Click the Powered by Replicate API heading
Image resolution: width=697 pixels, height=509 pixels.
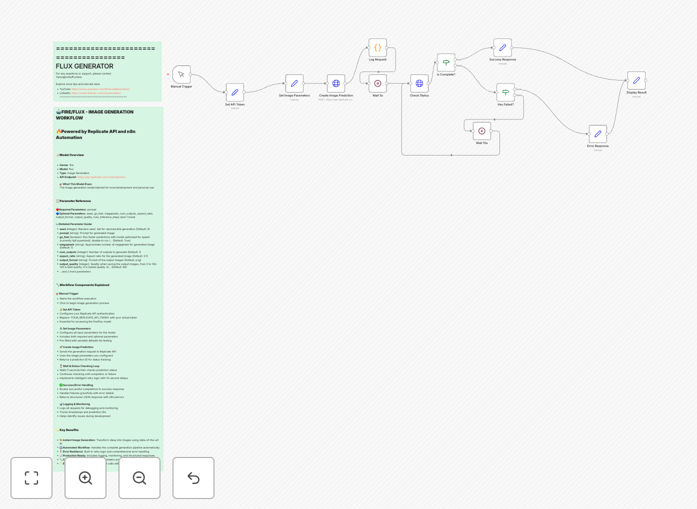tap(96, 134)
